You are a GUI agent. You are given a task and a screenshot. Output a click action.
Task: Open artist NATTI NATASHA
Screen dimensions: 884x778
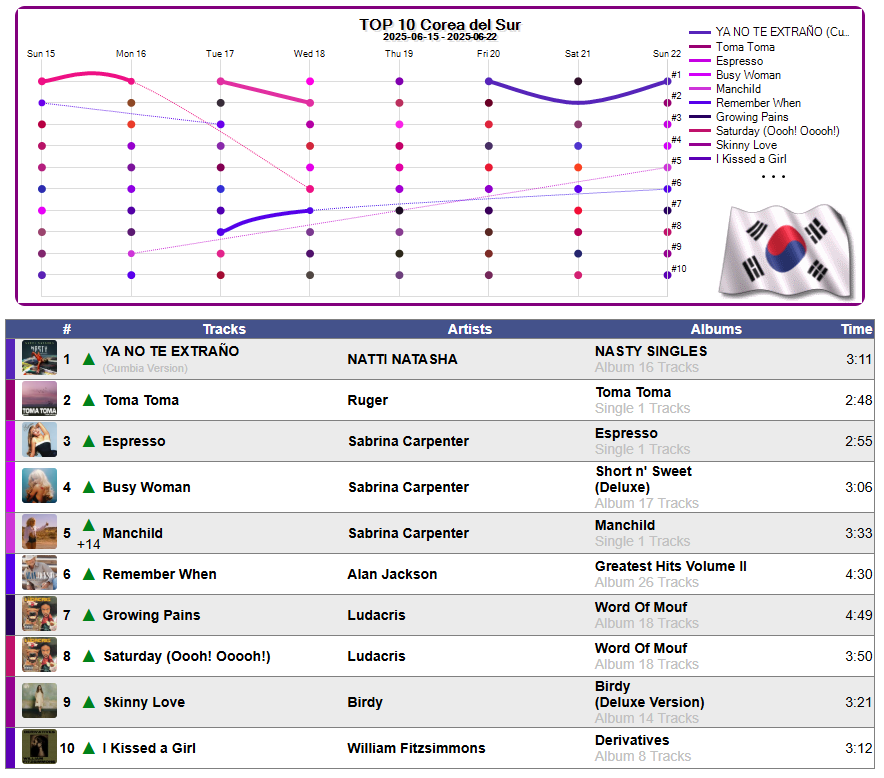pyautogui.click(x=402, y=359)
